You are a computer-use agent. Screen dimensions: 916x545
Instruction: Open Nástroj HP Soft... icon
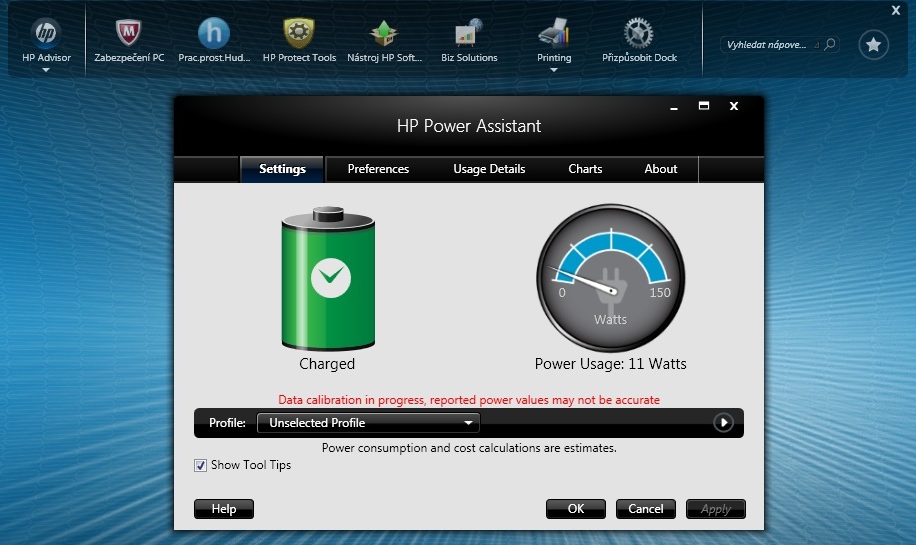[384, 33]
